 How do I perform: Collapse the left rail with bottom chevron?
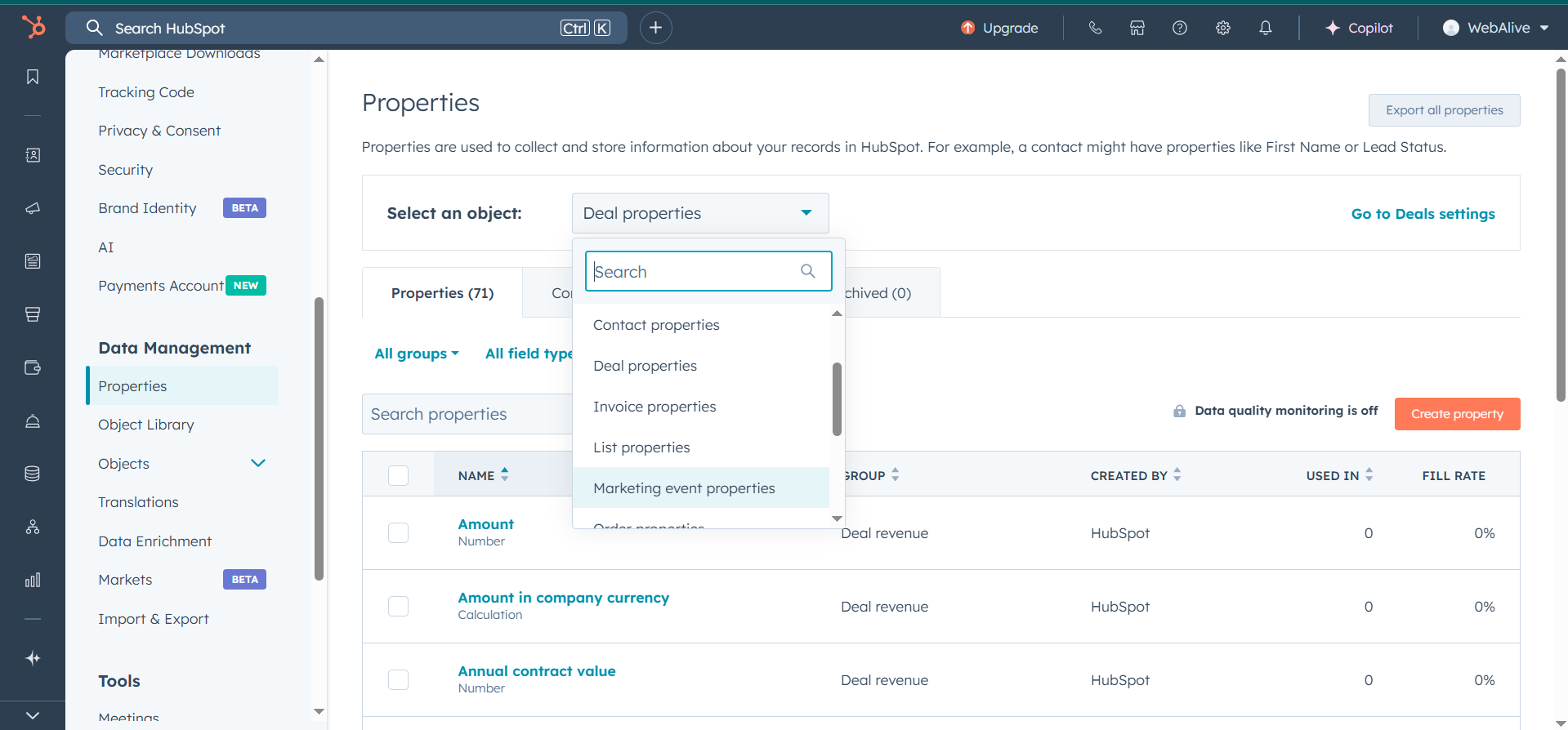point(33,715)
